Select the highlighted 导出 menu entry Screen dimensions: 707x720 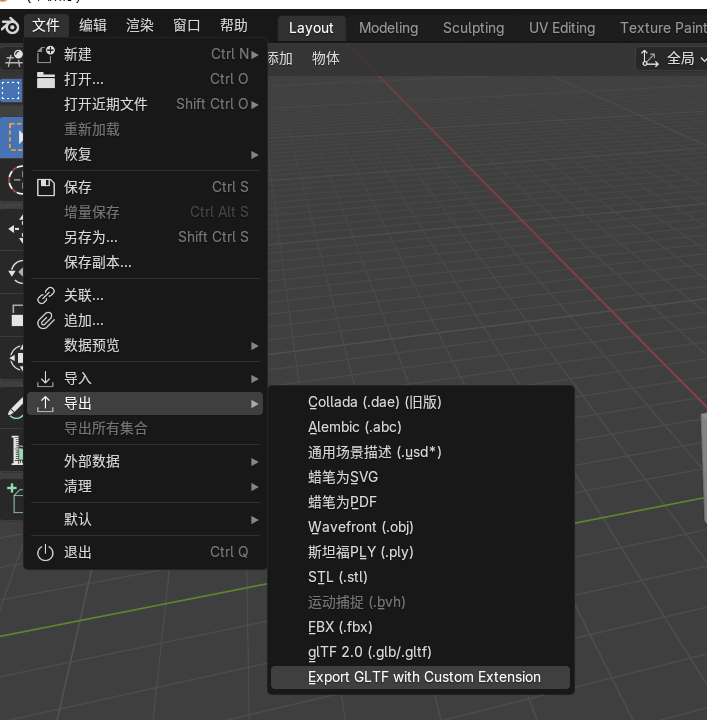(145, 404)
